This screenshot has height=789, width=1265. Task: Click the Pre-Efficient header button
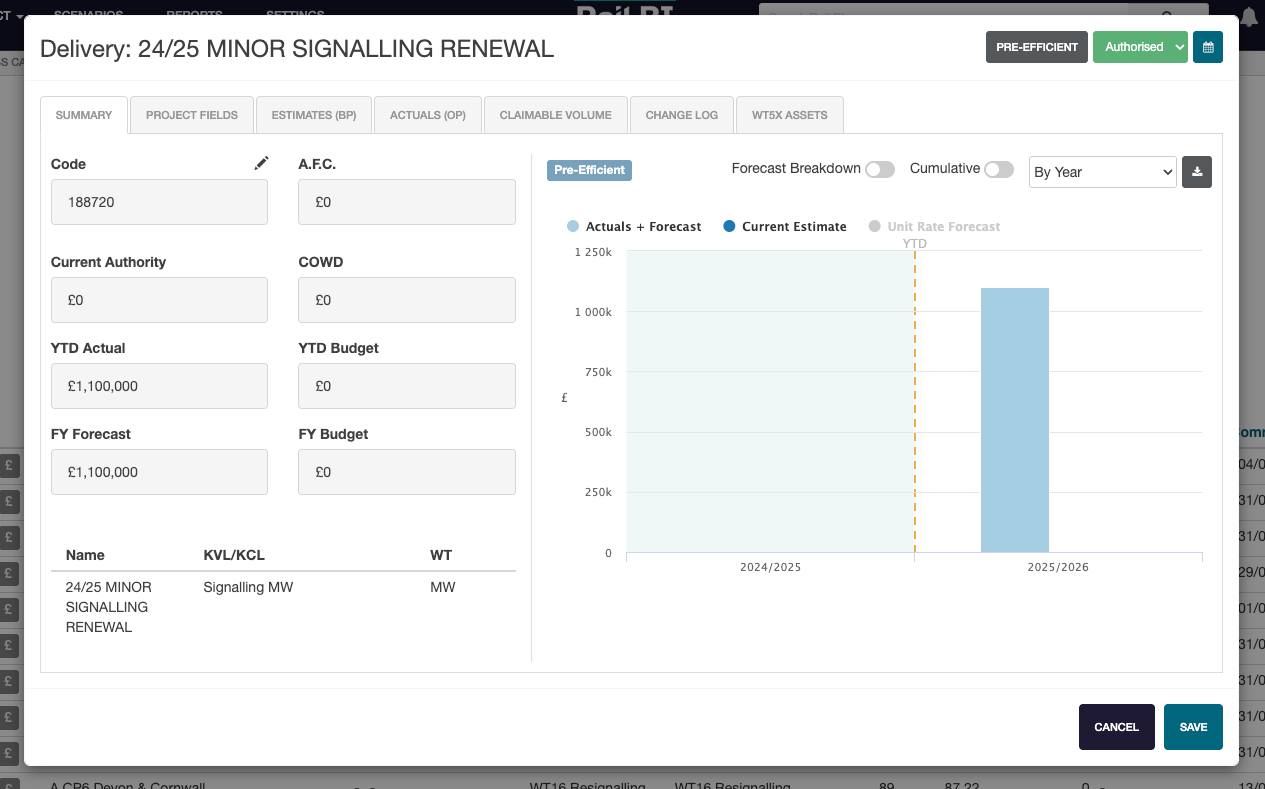1036,47
